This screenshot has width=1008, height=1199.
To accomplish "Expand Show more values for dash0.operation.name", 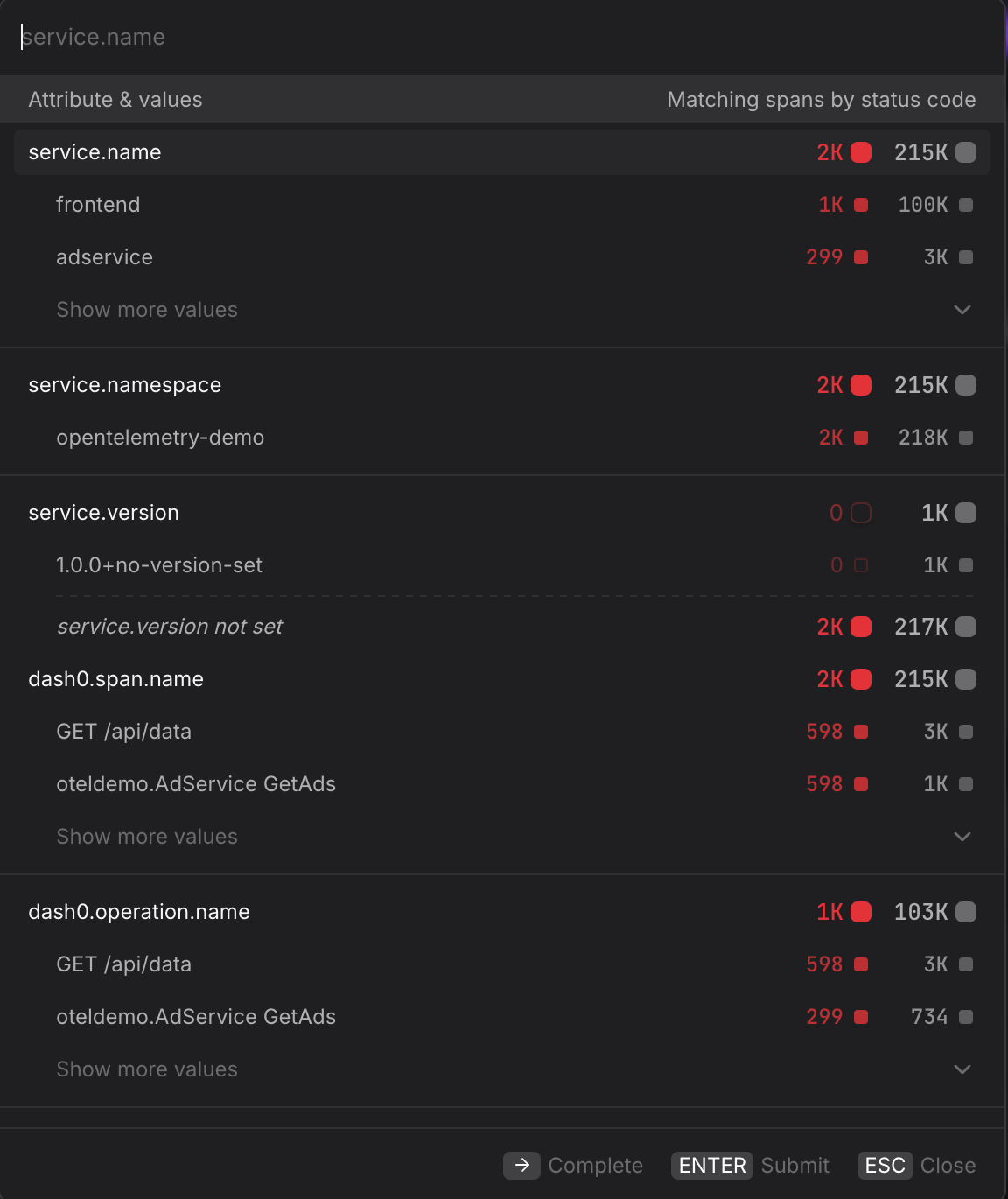I will [x=146, y=1069].
